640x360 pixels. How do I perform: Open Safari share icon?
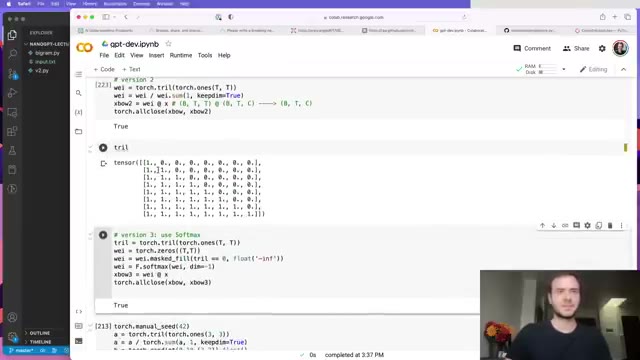click(602, 17)
